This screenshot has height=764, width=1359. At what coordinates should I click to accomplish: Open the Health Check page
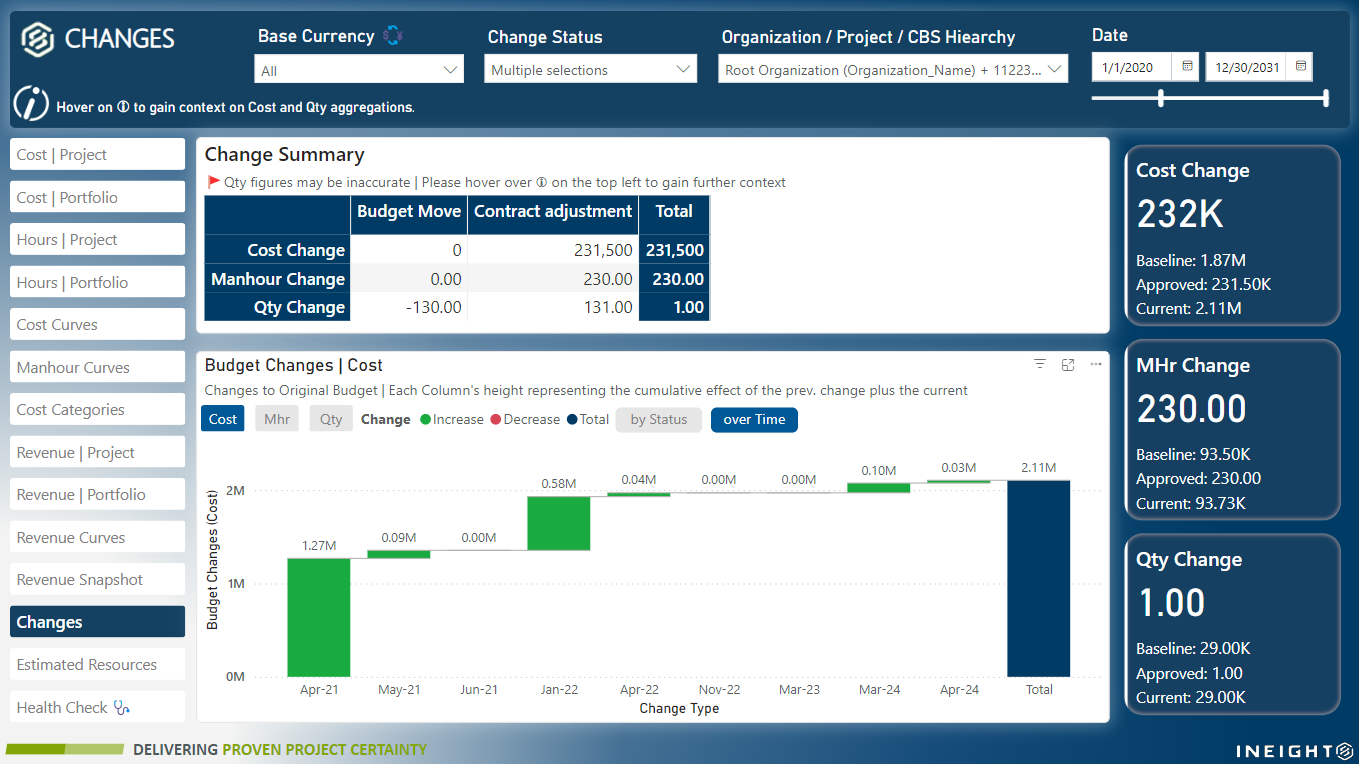click(x=97, y=707)
